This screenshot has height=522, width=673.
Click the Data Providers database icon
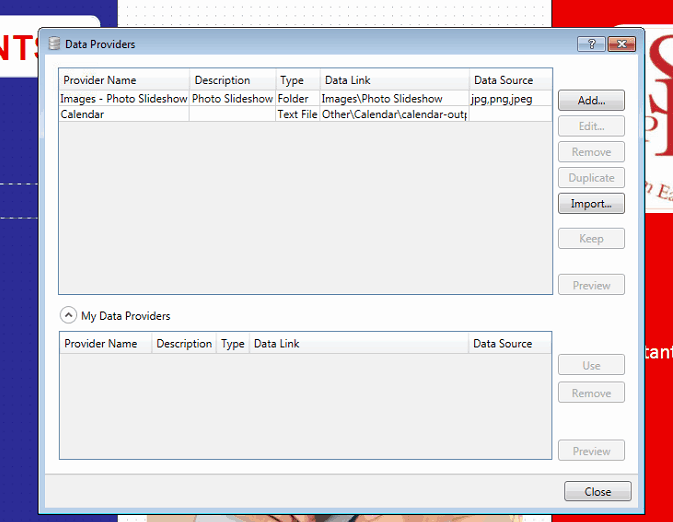point(54,44)
